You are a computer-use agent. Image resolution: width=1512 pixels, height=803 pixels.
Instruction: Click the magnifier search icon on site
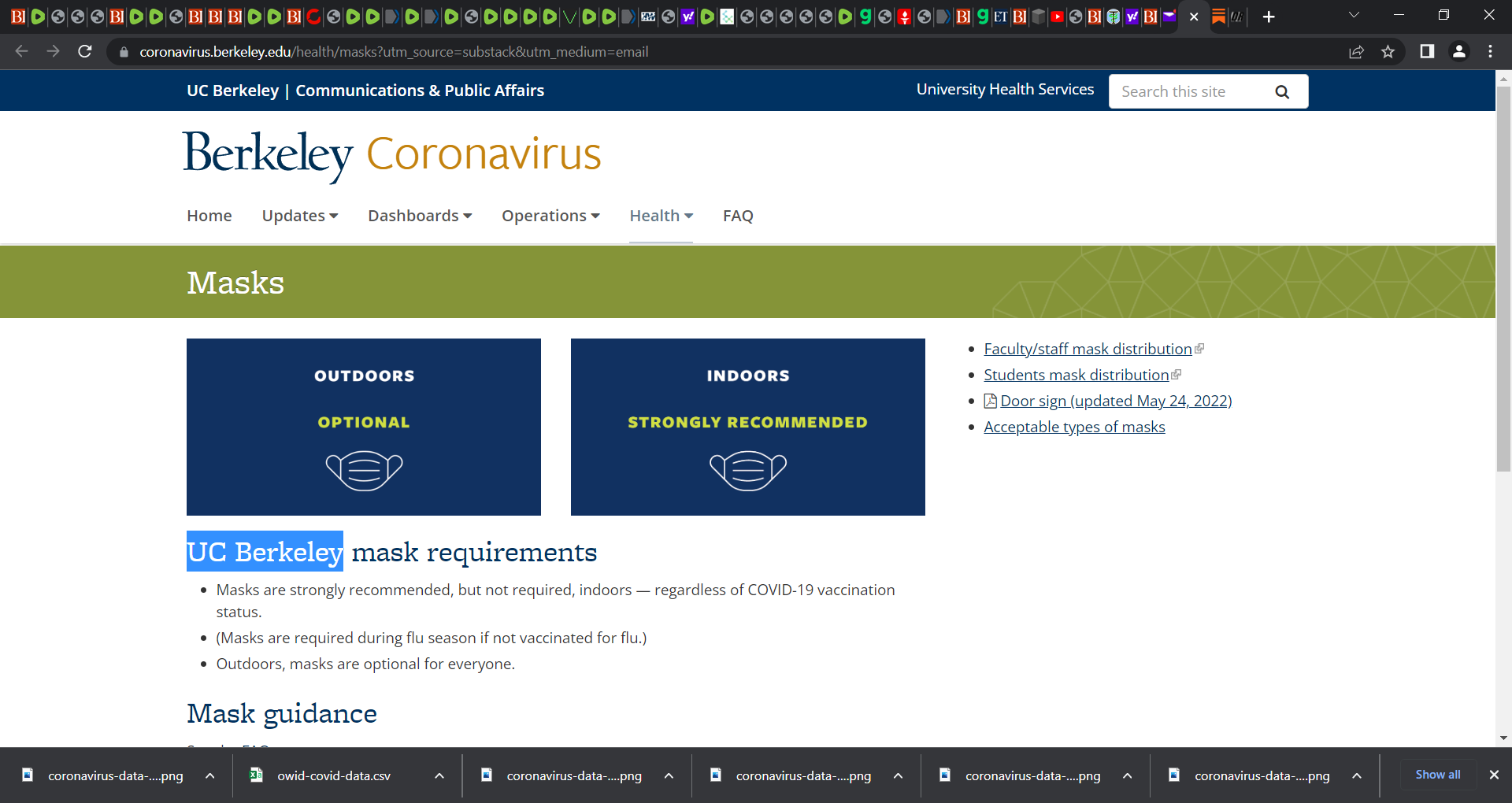(1282, 91)
